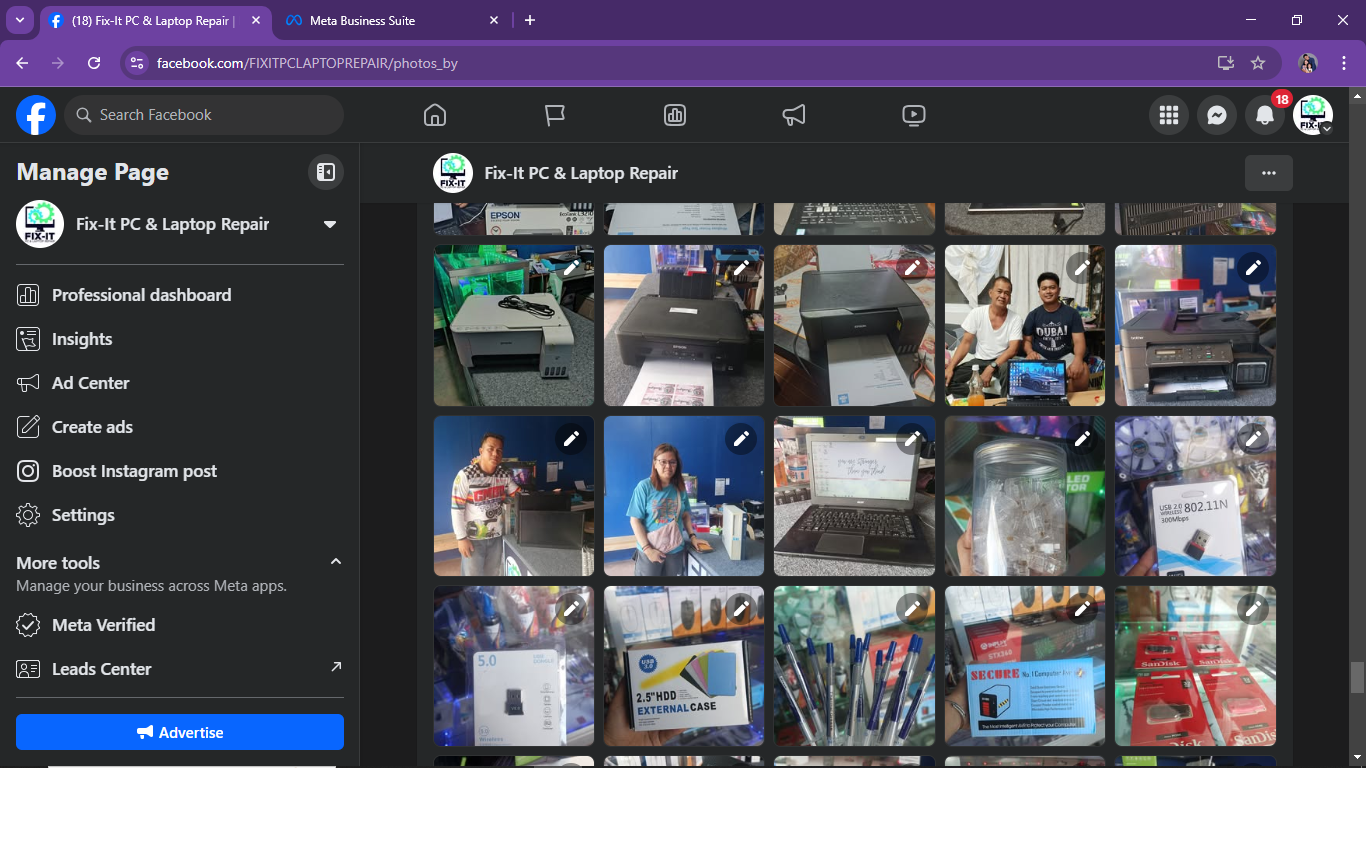
Task: Collapse the Manage Page sidebar panel icon
Action: 326,172
